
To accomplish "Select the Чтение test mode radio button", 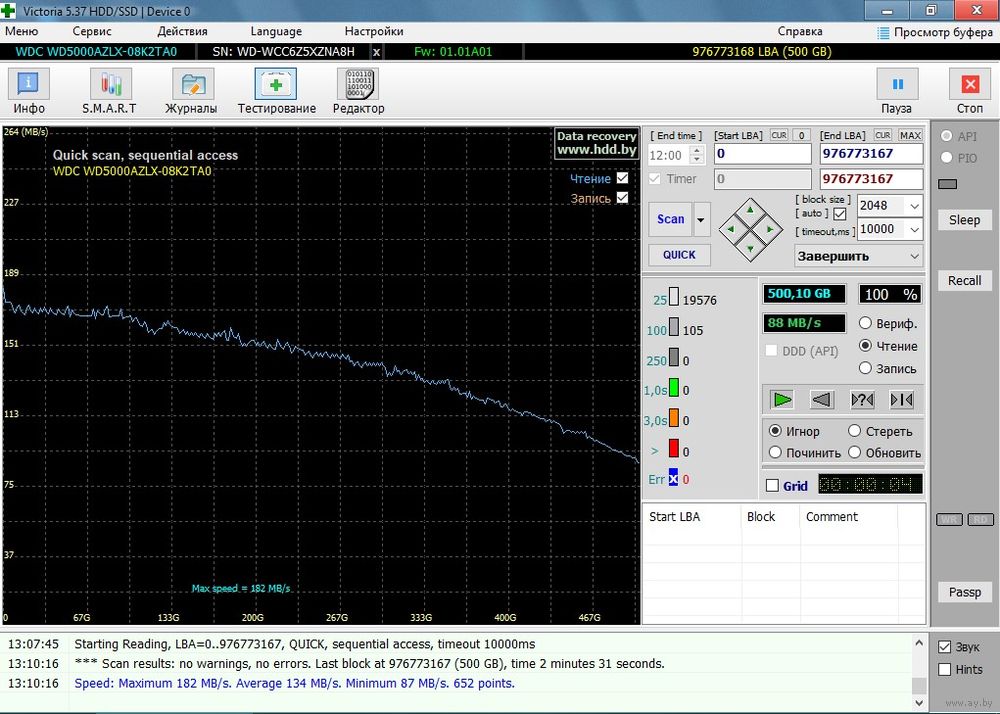I will tap(865, 346).
